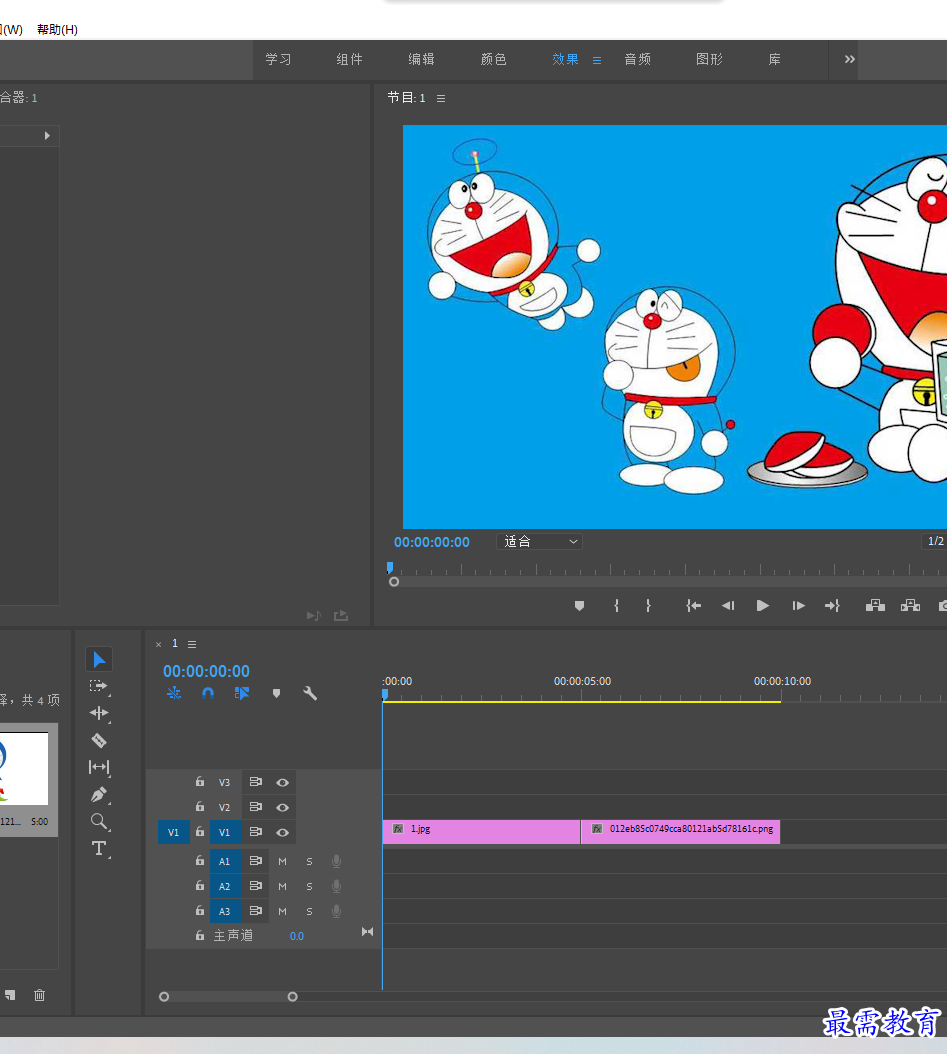Select the 1.jpg clip on timeline
This screenshot has width=947, height=1054.
pyautogui.click(x=481, y=832)
